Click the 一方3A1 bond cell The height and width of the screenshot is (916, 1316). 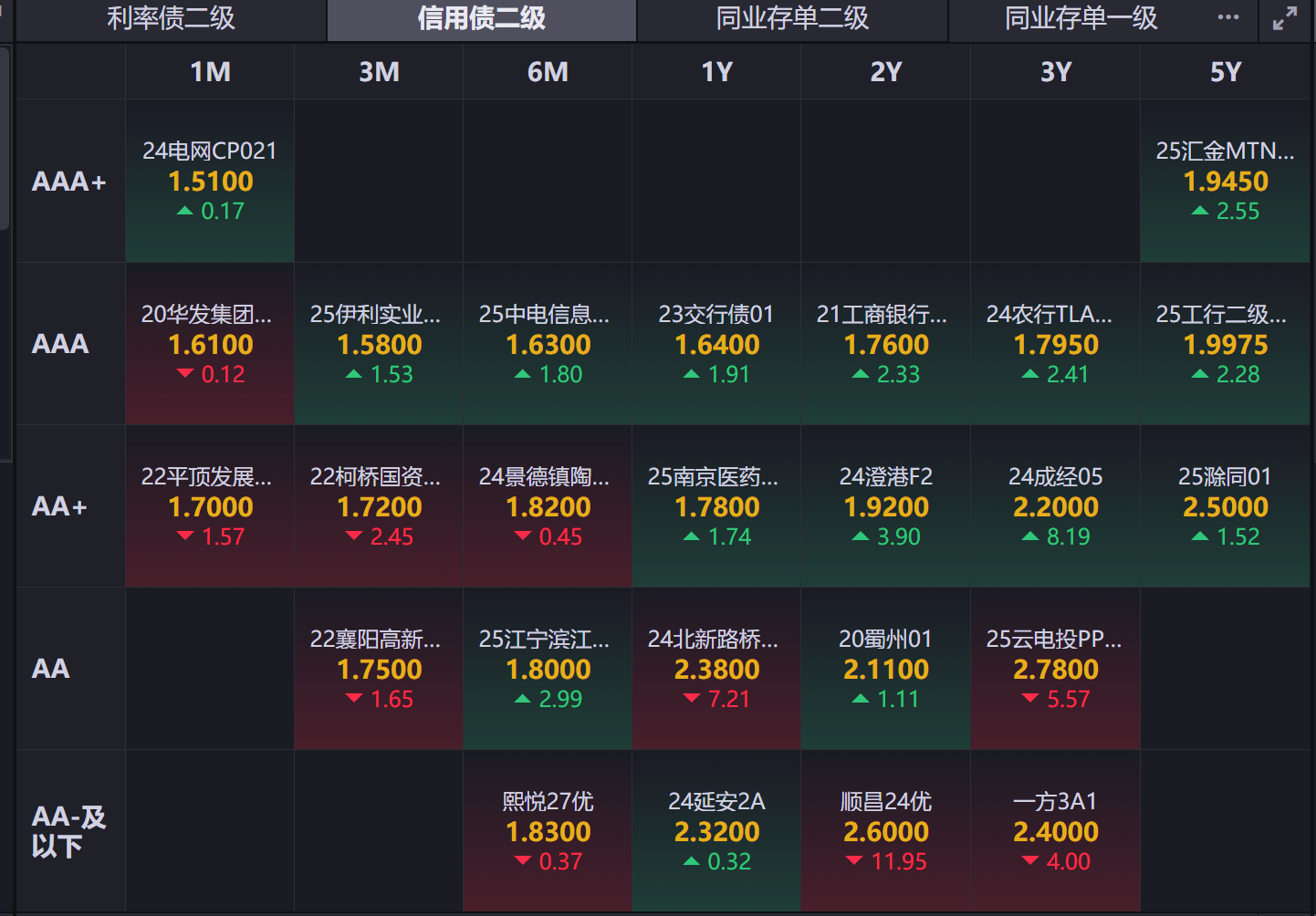[1056, 831]
